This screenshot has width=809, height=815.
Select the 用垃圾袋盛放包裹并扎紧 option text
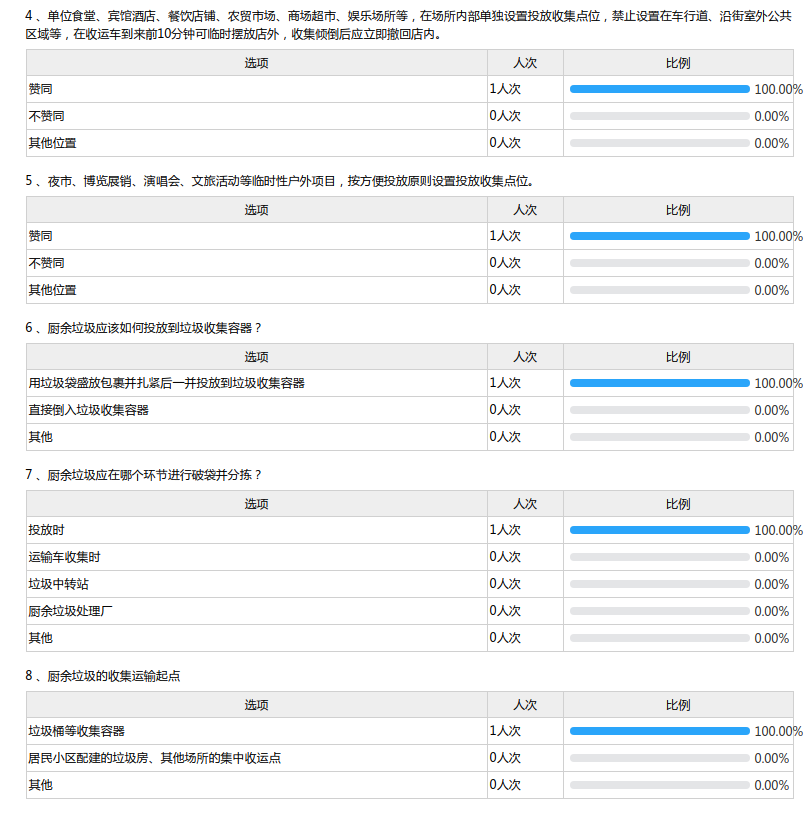[x=166, y=383]
